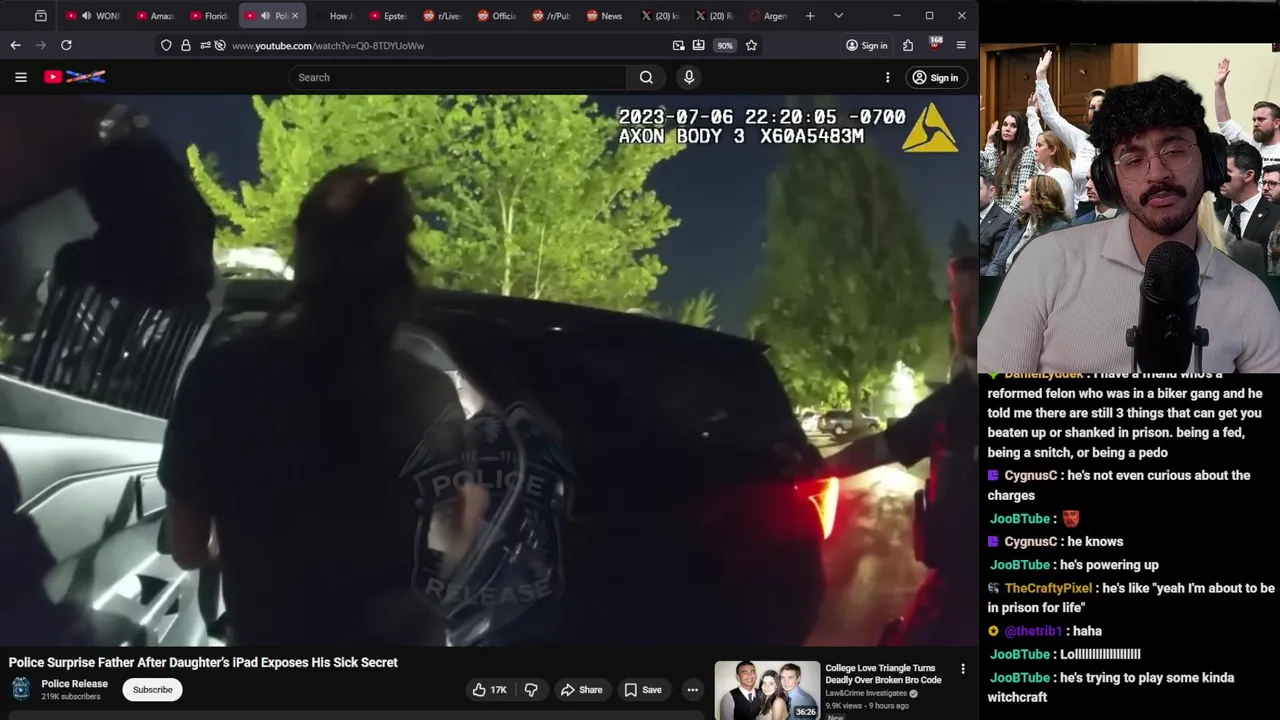Toggle picture-in-picture icon in address bar
1280x720 pixels.
coord(679,45)
